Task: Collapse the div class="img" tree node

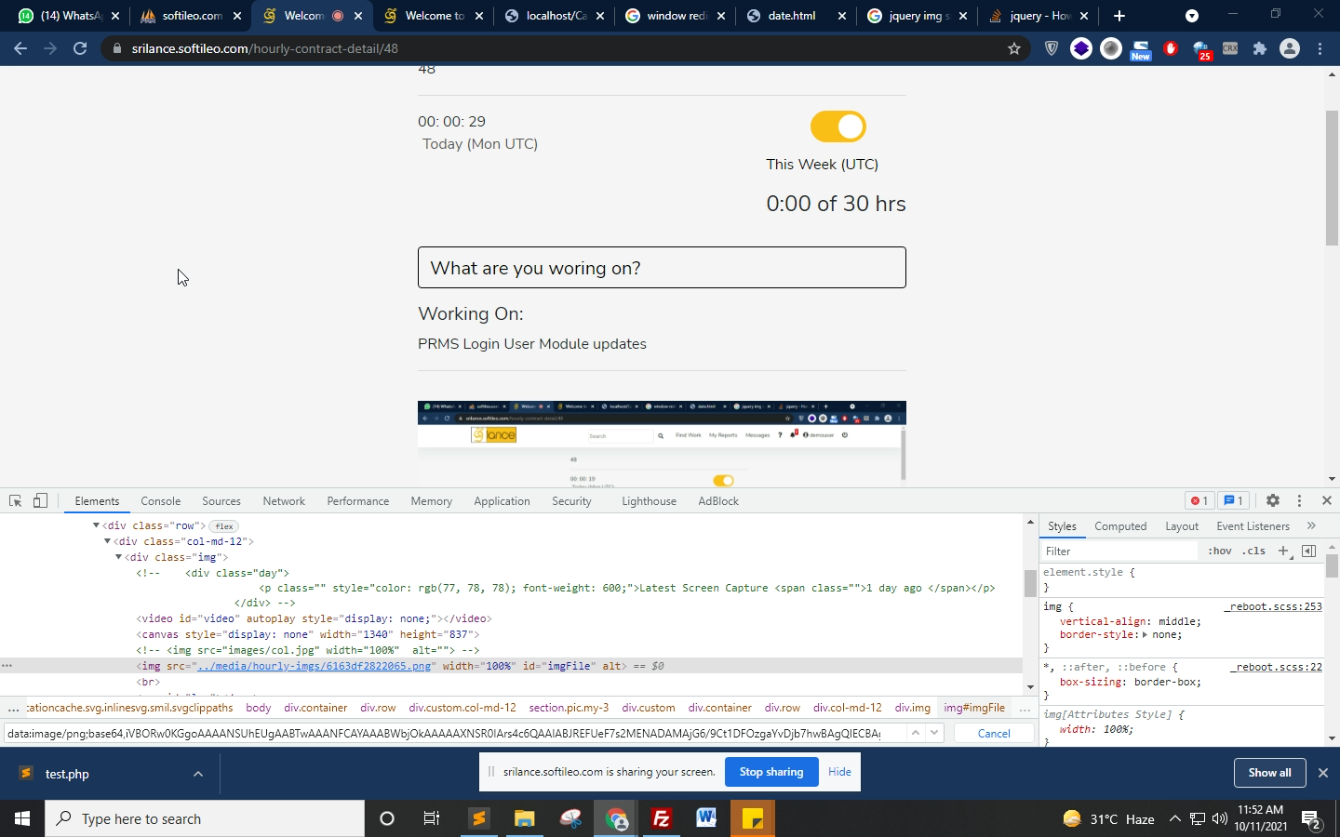Action: (118, 557)
